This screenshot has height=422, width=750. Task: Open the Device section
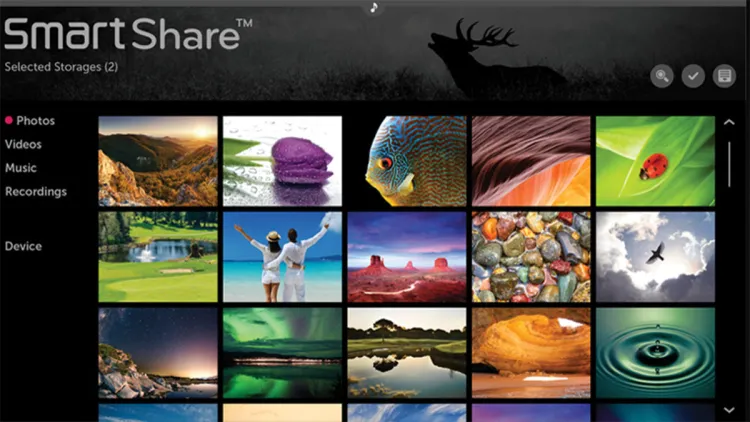tap(24, 246)
